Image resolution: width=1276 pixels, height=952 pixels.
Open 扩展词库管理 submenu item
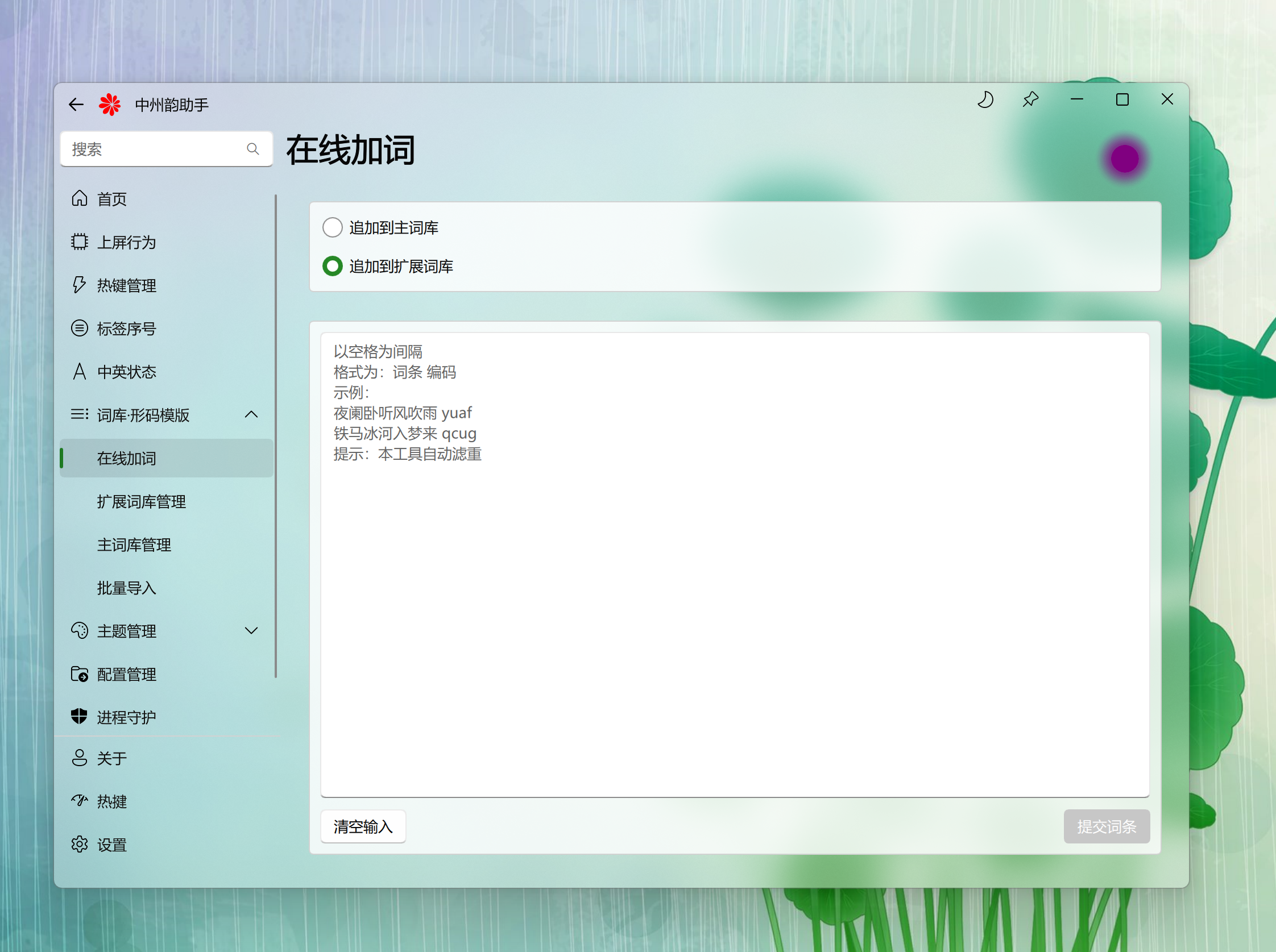click(141, 502)
